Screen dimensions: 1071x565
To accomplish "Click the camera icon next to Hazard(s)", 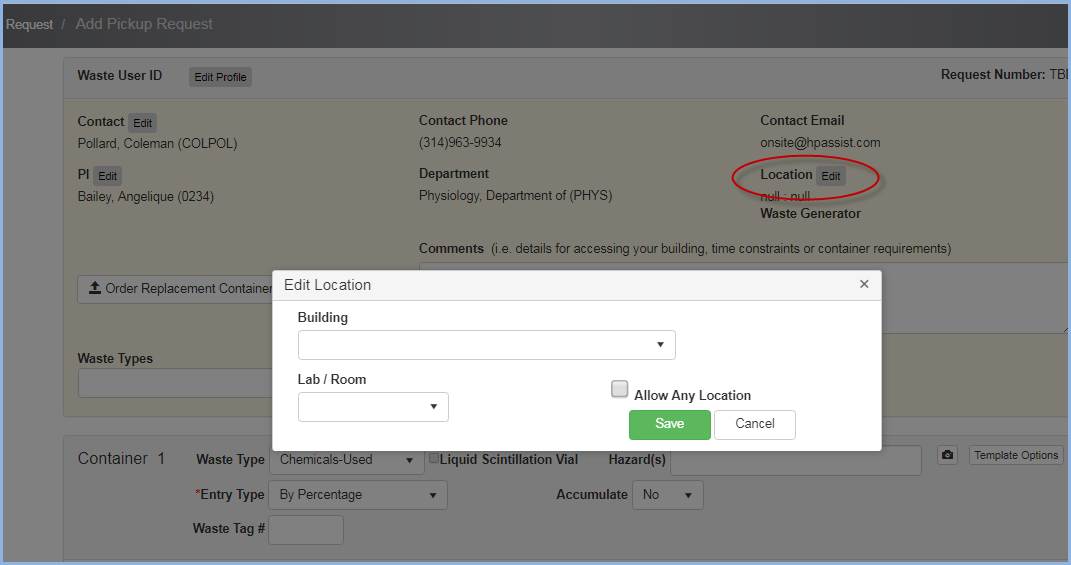I will pos(948,456).
